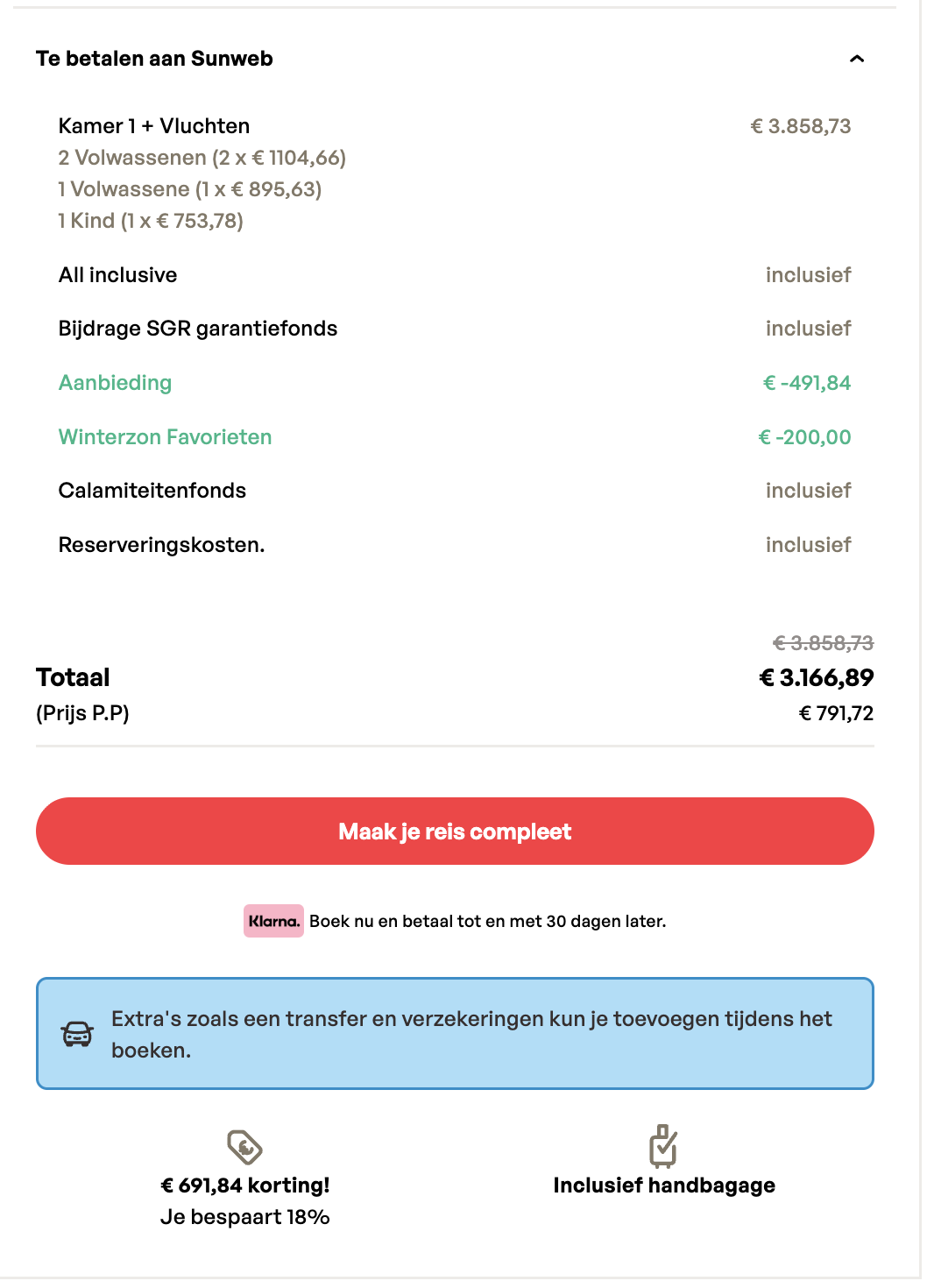Click the € 691,84 korting text

click(245, 1185)
